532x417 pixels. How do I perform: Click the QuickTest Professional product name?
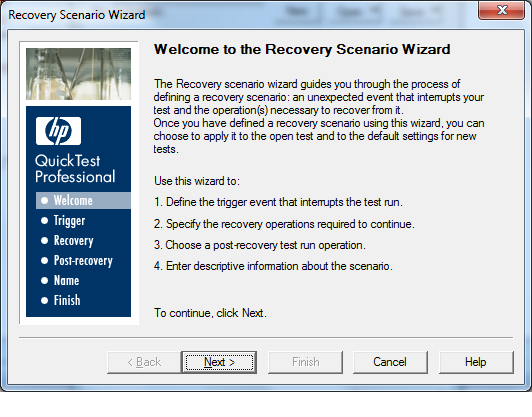75,169
